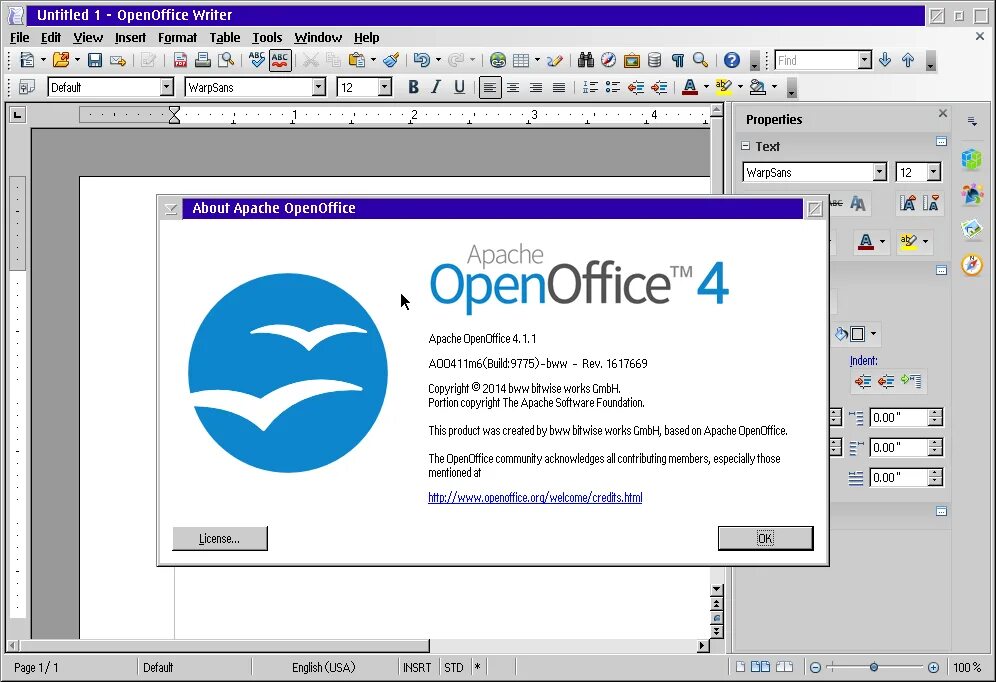The width and height of the screenshot is (996, 682).
Task: Click OK in About dialog
Action: pyautogui.click(x=765, y=538)
